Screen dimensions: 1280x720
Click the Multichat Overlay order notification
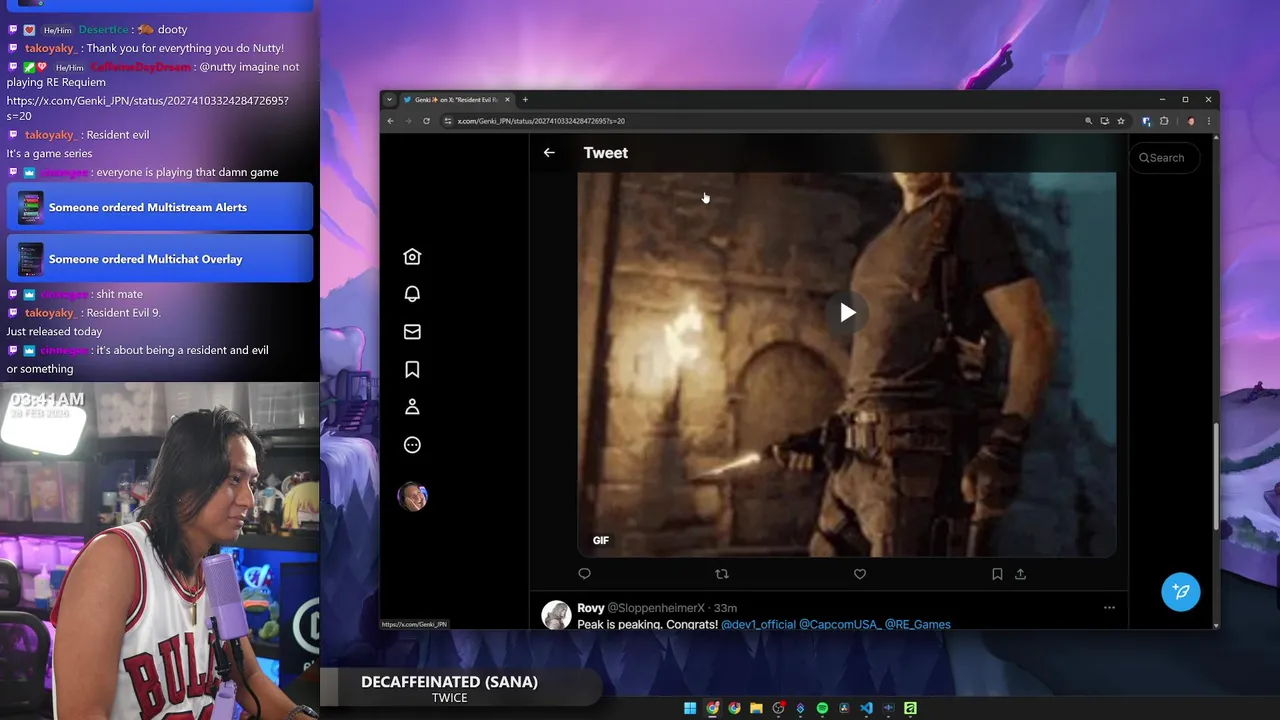click(x=160, y=259)
